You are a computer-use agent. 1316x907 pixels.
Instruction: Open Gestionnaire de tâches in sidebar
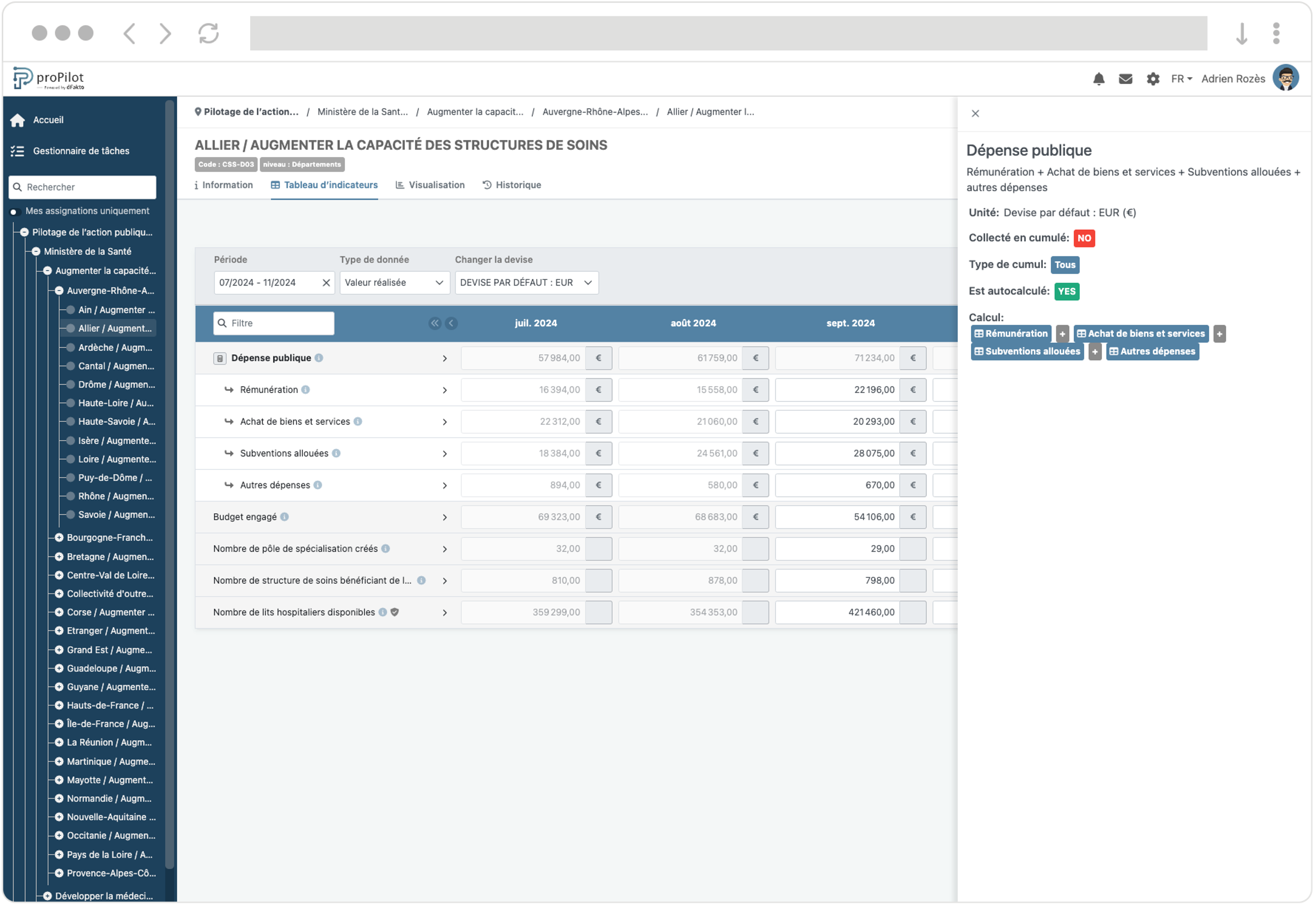point(81,151)
